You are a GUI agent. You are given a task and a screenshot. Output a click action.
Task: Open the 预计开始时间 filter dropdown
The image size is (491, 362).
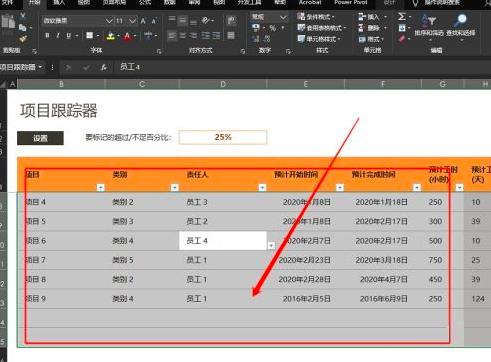point(340,187)
